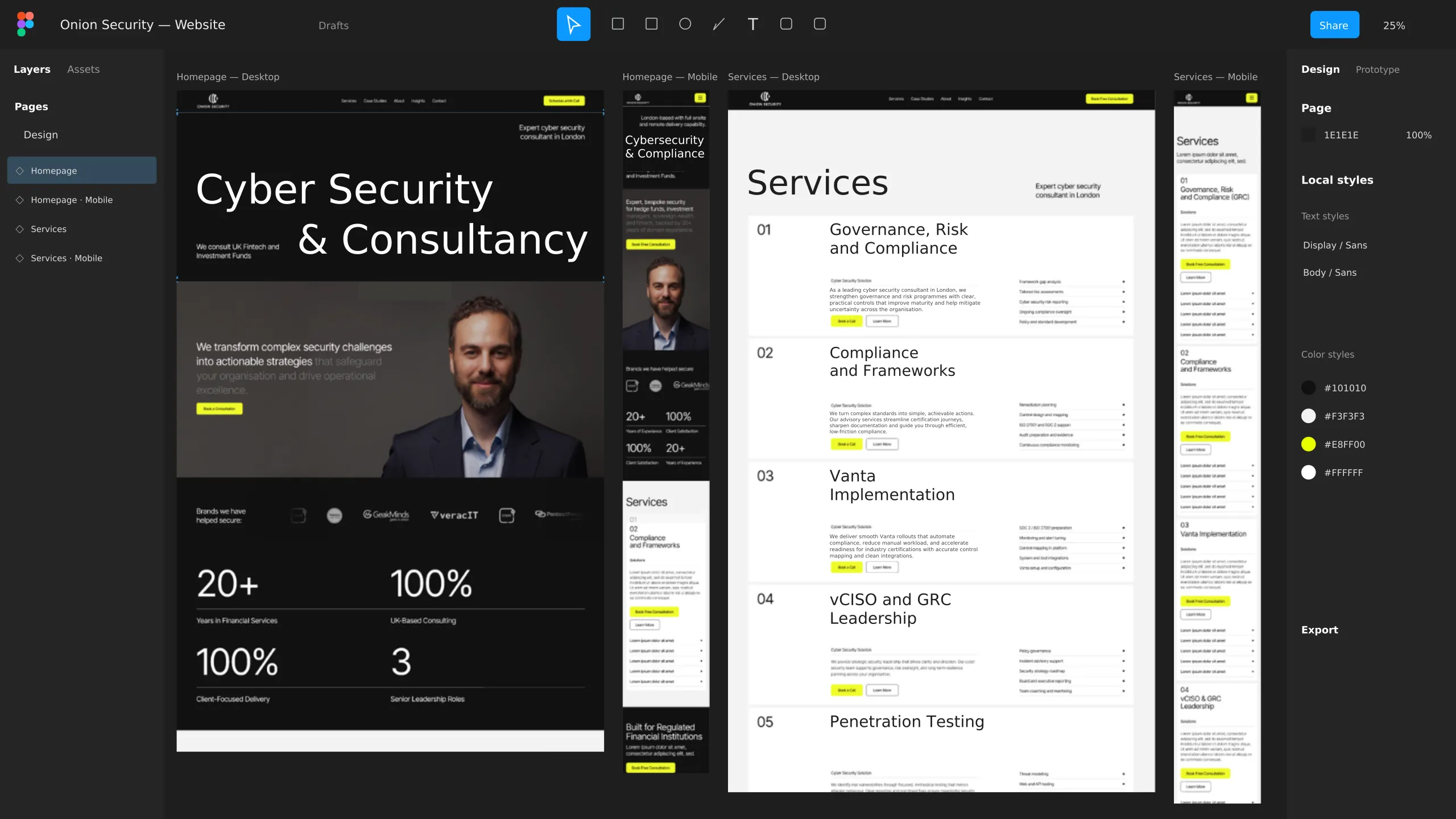The height and width of the screenshot is (819, 1456).
Task: Click the Penetration Testing heading in Services Desktop
Action: [x=907, y=722]
